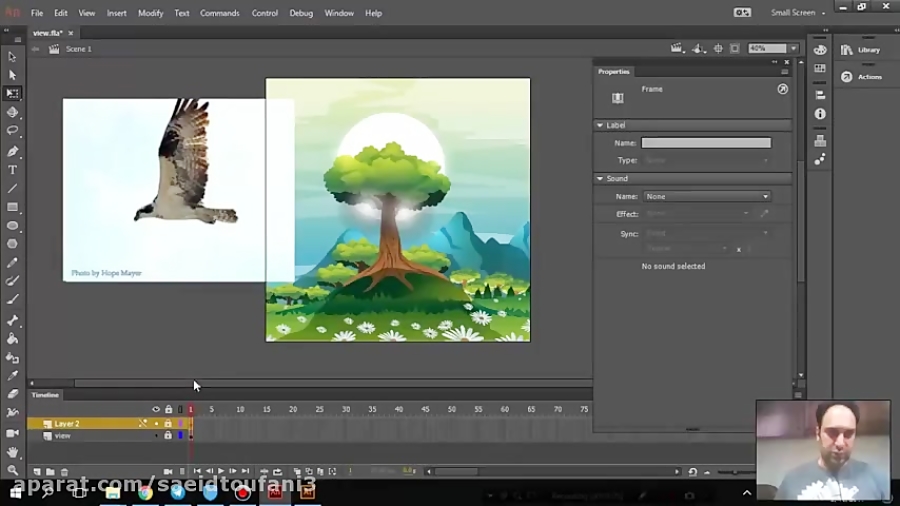The height and width of the screenshot is (506, 900).
Task: Open the Color panel icon
Action: pyautogui.click(x=820, y=50)
